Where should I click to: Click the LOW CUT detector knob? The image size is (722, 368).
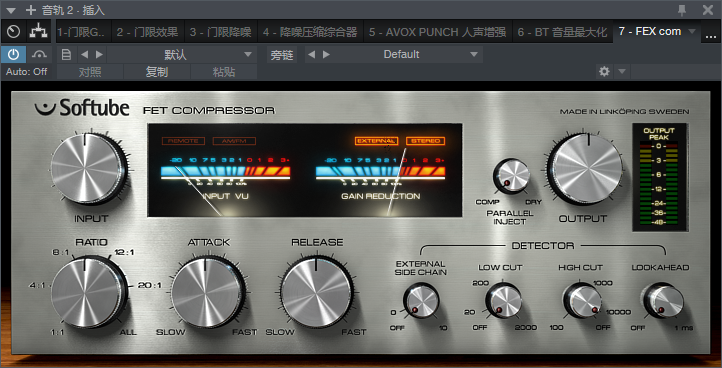(x=503, y=301)
